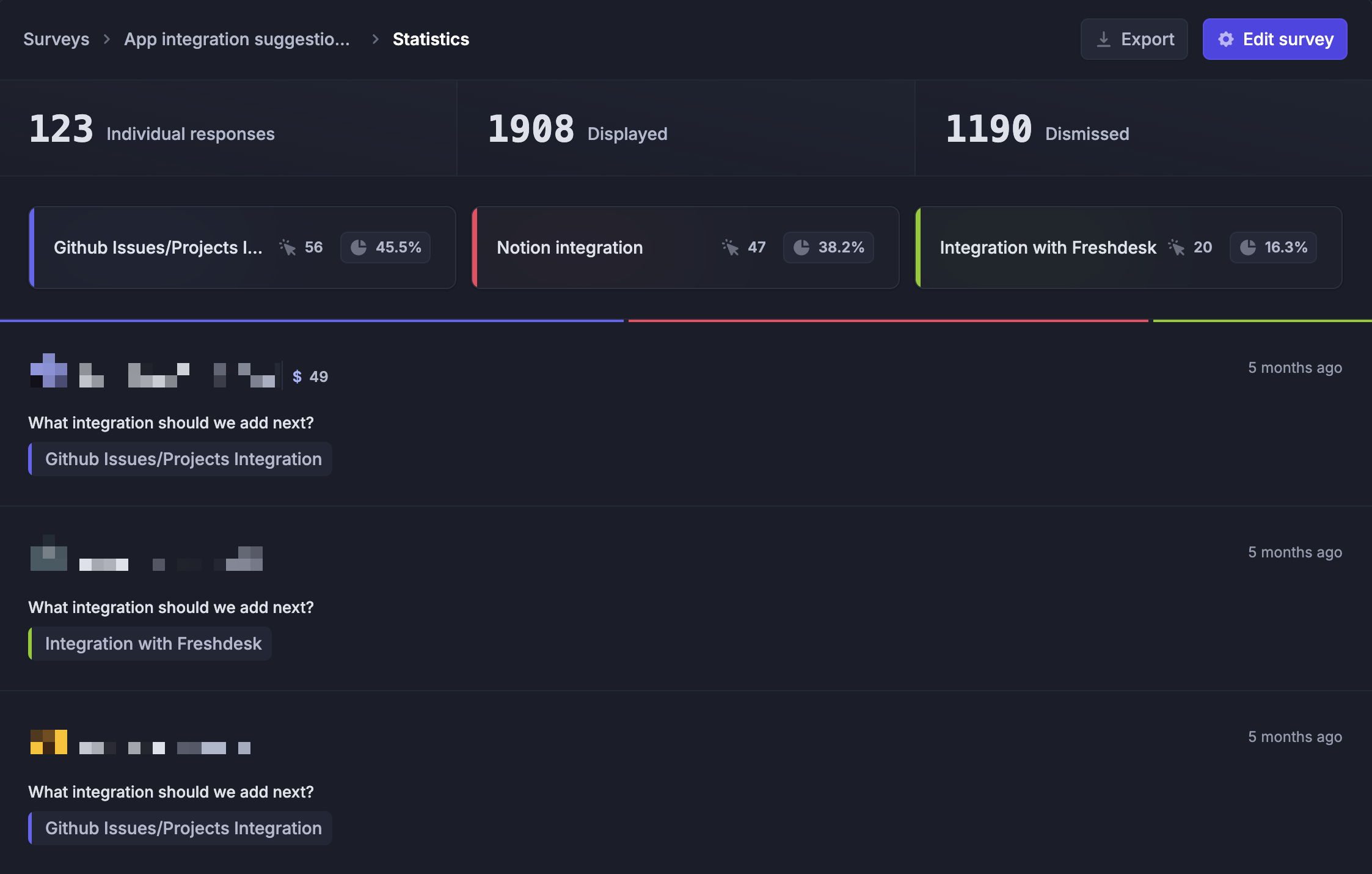Click first response's '5 months ago' timestamp
Image resolution: width=1372 pixels, height=874 pixels.
click(x=1295, y=368)
